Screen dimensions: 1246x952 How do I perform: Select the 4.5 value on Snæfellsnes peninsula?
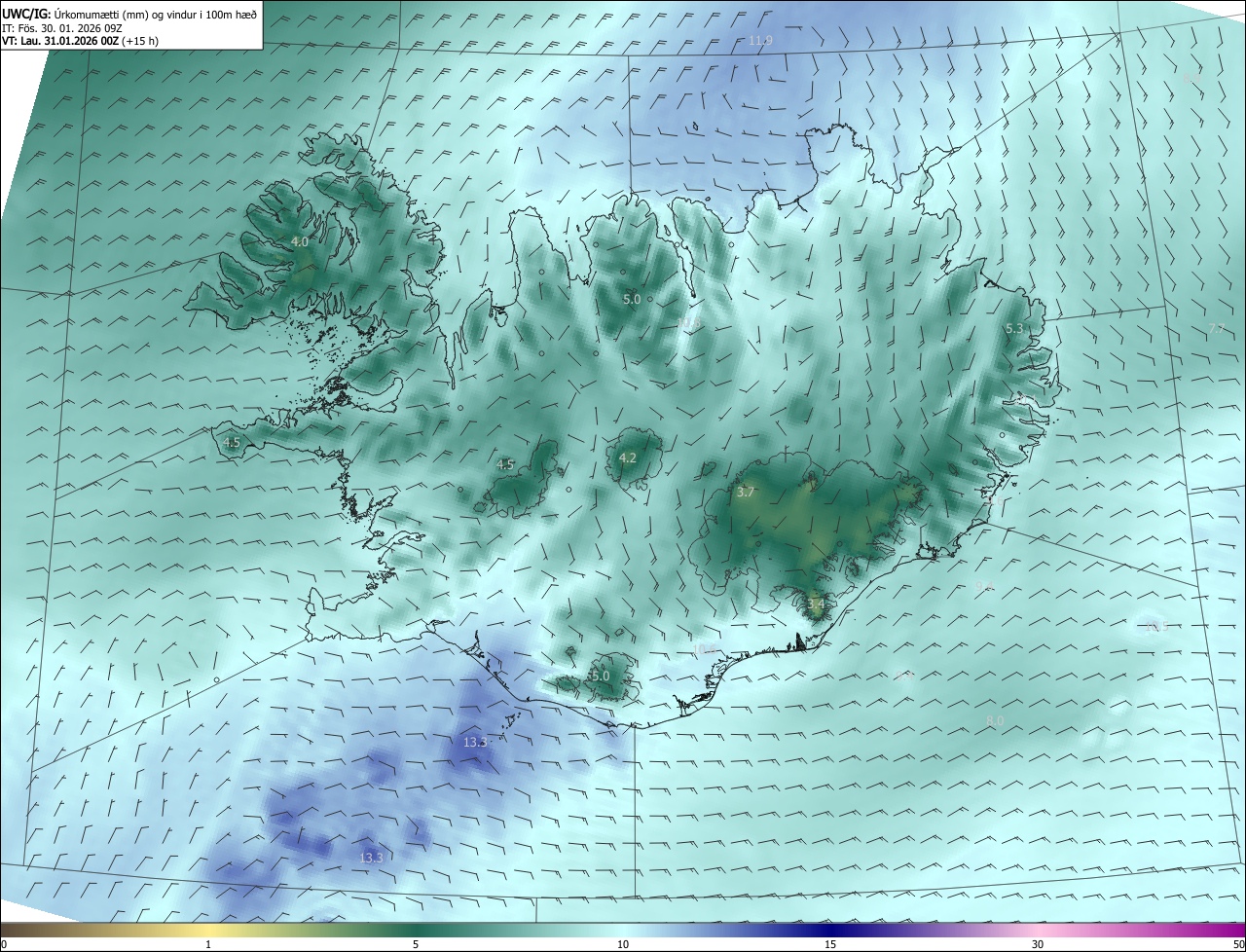coord(232,442)
